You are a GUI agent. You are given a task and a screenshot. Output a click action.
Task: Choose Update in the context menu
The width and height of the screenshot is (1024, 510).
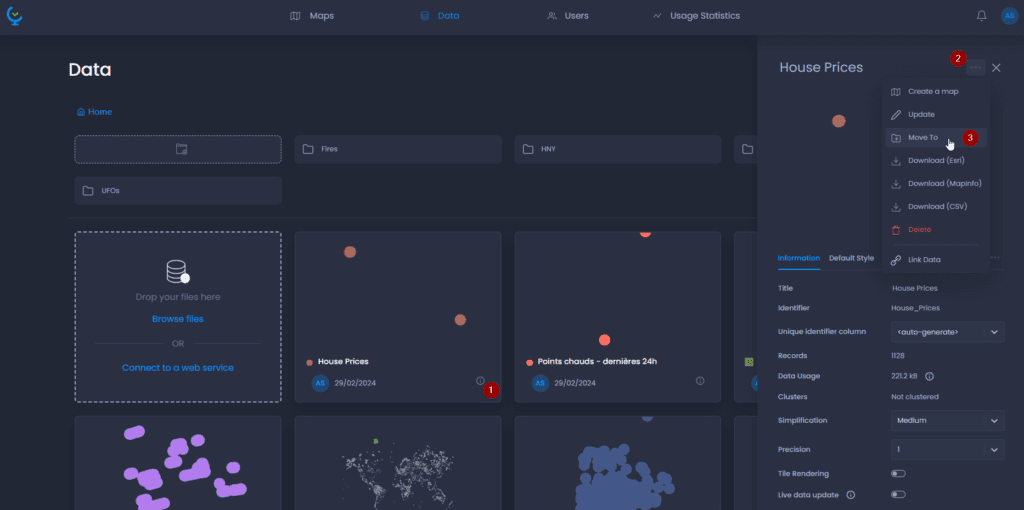coord(935,114)
